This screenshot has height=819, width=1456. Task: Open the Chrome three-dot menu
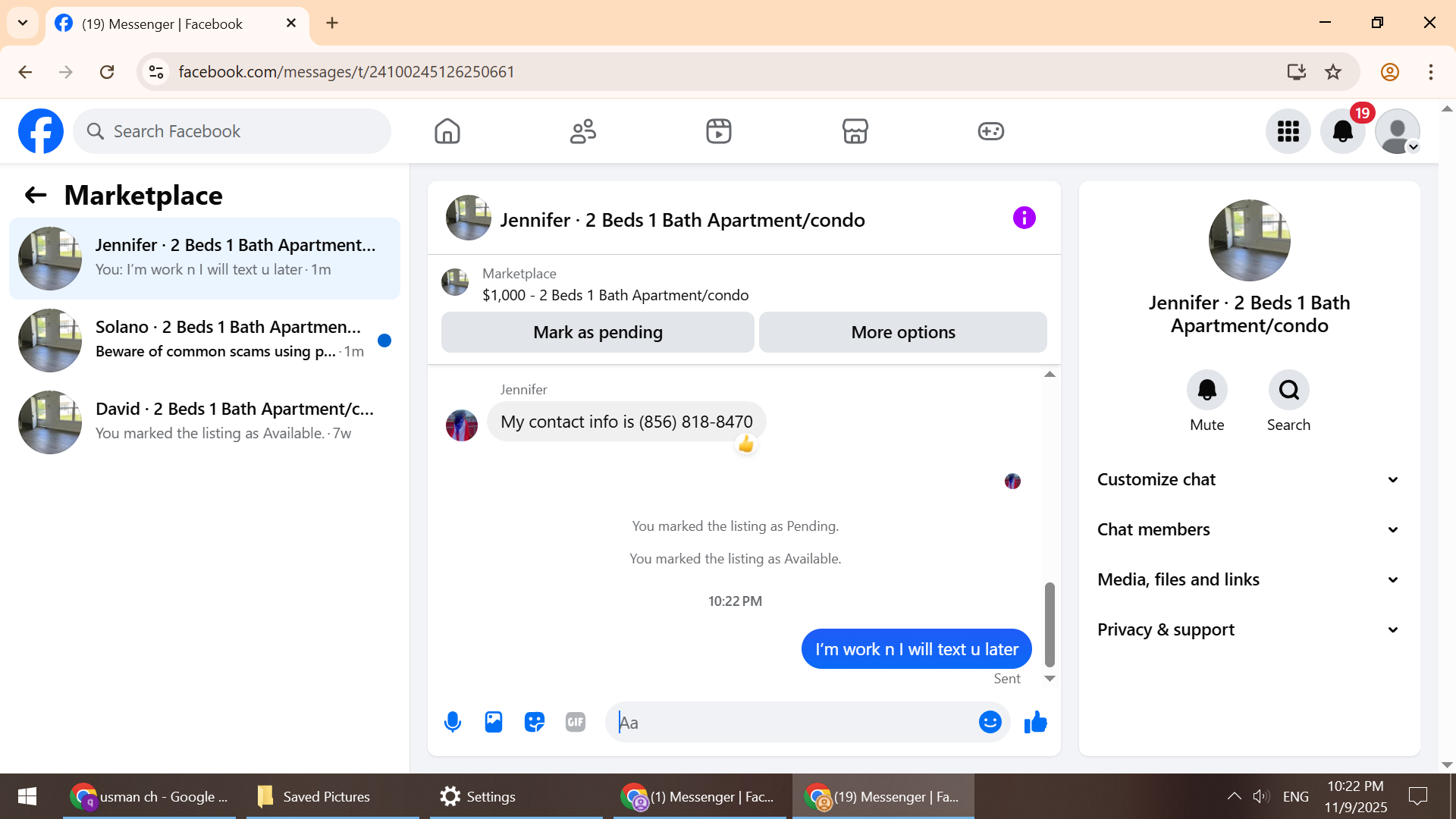(1431, 72)
